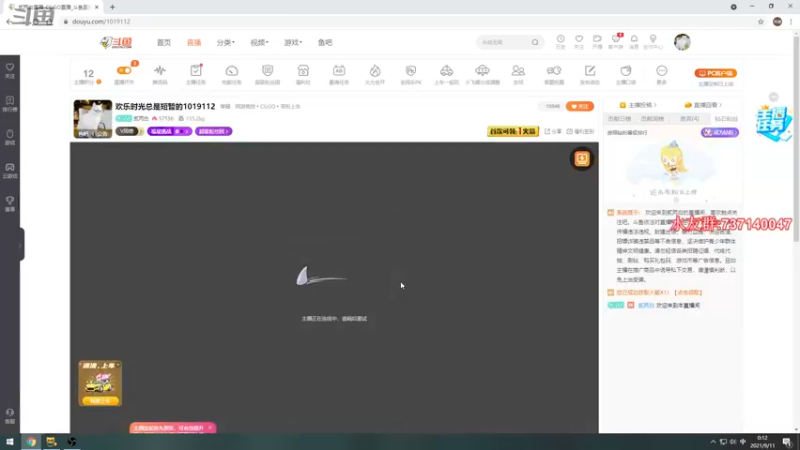The height and width of the screenshot is (450, 800).
Task: Click the 举报 report link beside title
Action: pyautogui.click(x=225, y=107)
